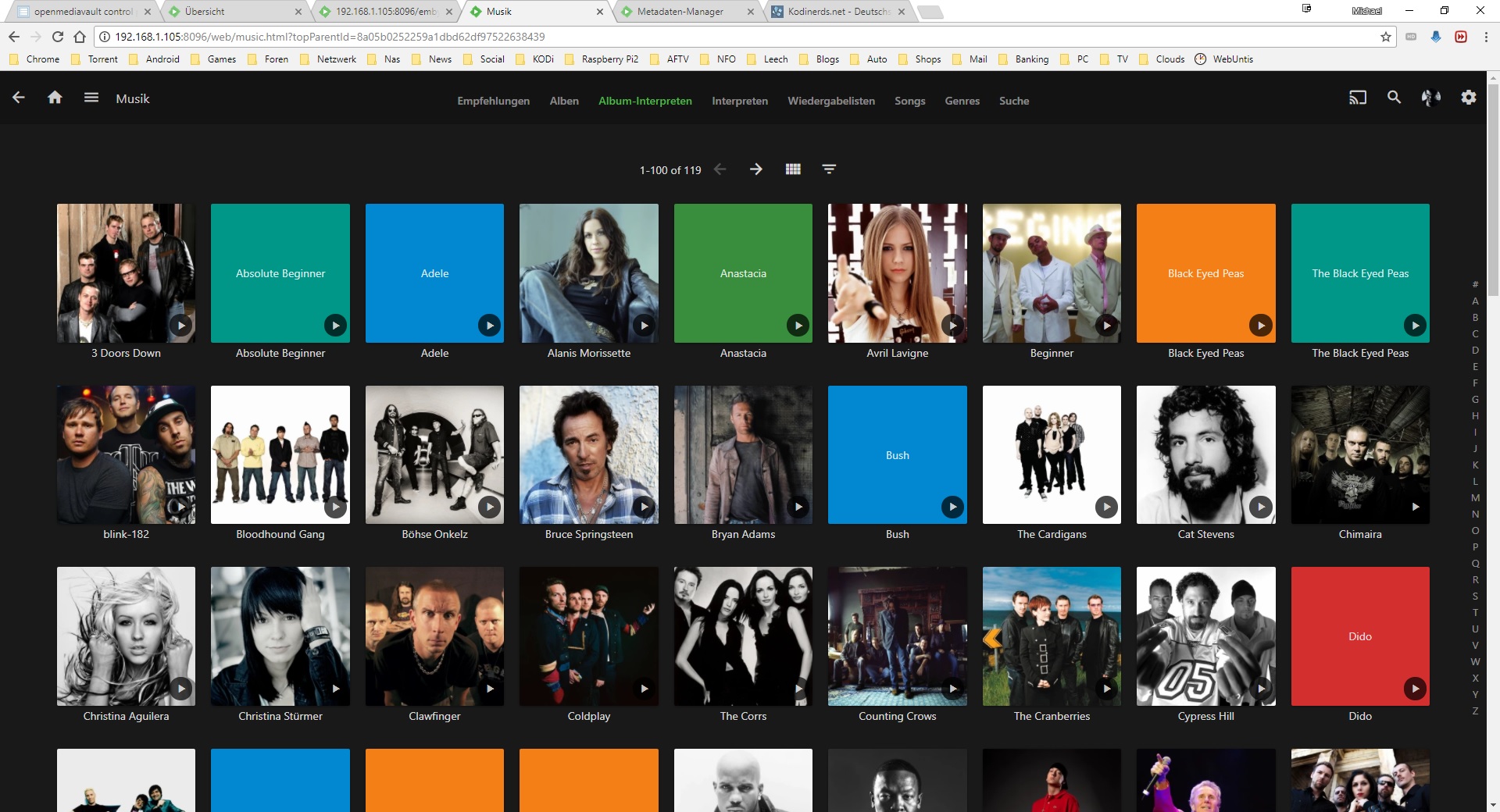Open the Bloodhound Gang name link
Screen dimensions: 1500x812
point(280,534)
